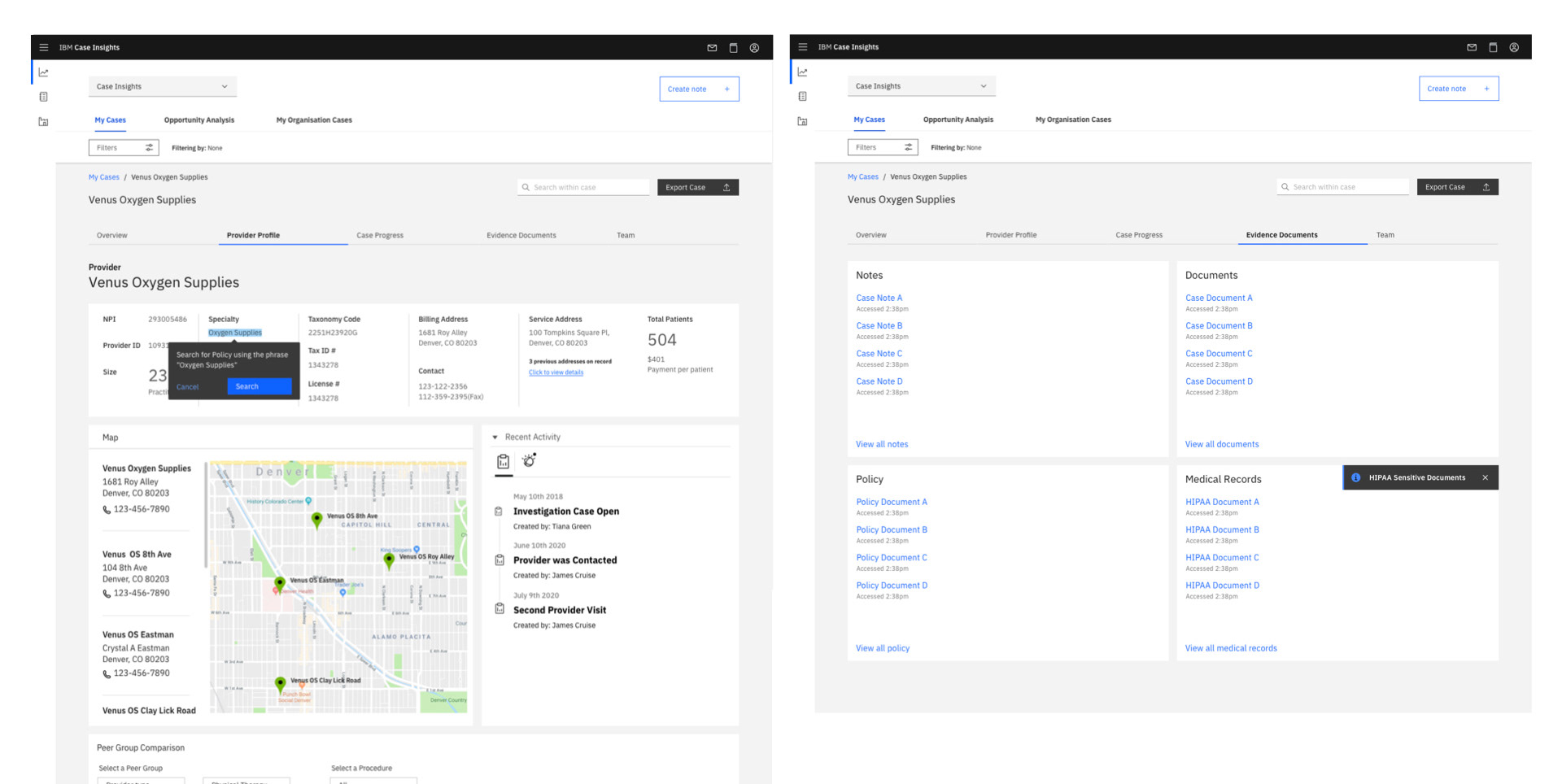1562x784 pixels.
Task: Open mail icon in left window header
Action: [x=712, y=48]
